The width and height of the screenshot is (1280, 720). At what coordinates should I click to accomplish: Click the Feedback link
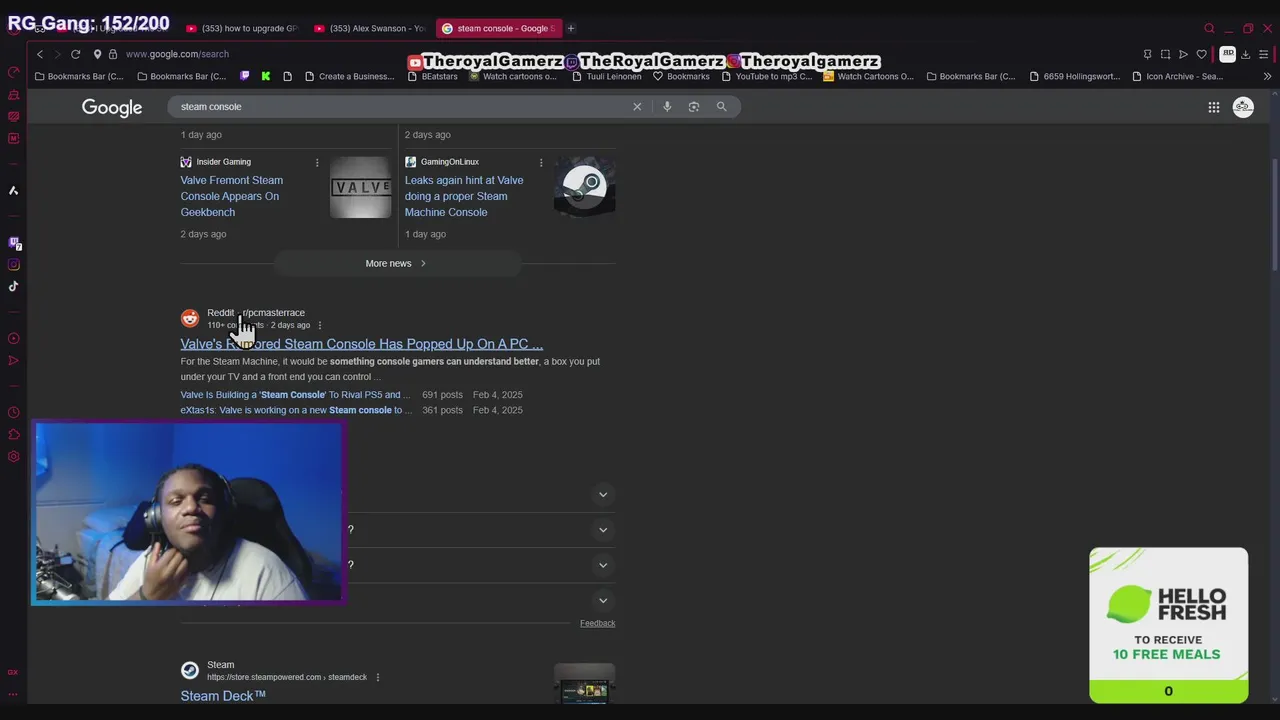click(597, 623)
